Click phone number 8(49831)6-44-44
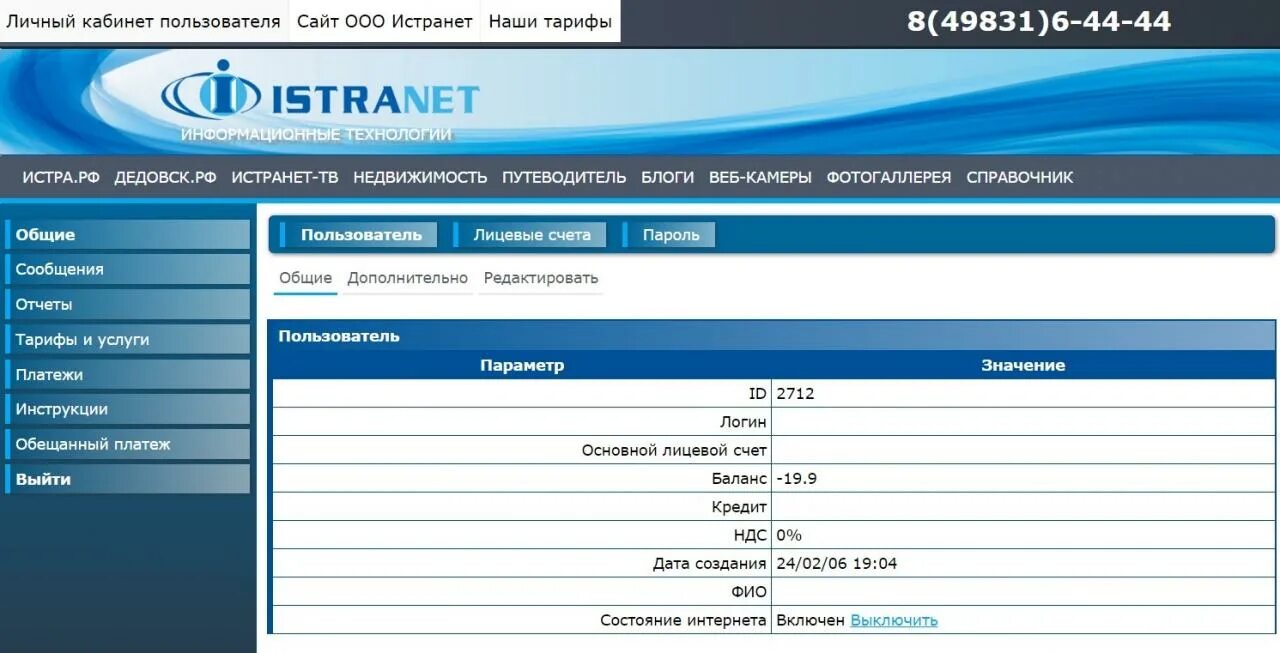 [x=1039, y=21]
